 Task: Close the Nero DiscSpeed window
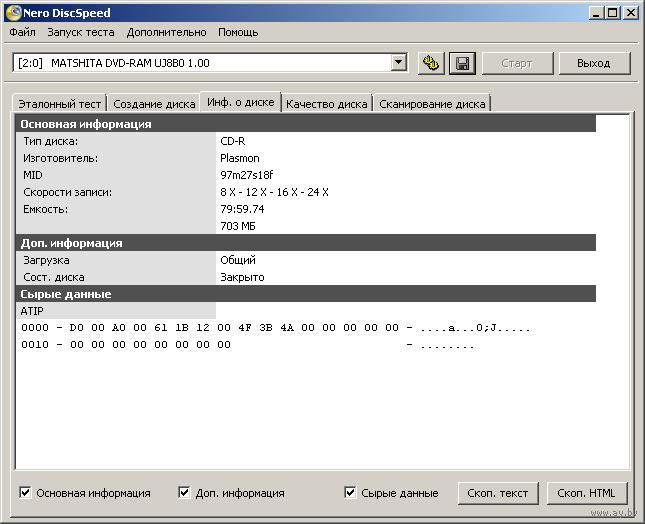(631, 13)
